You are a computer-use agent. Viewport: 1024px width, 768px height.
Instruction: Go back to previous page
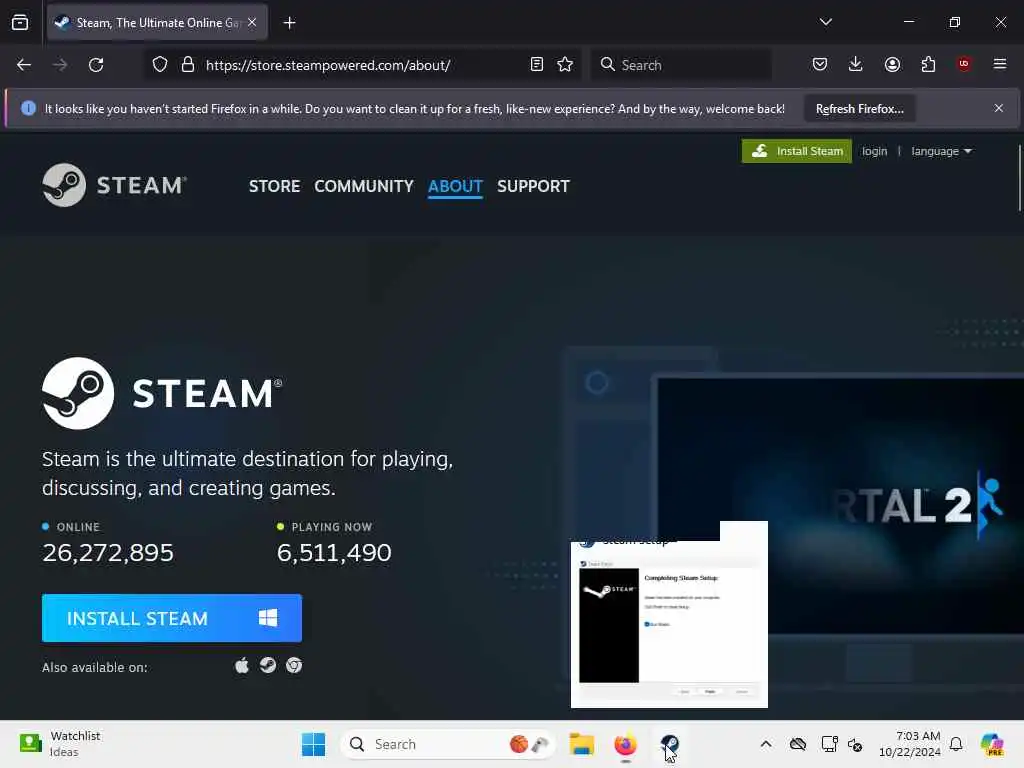click(24, 65)
